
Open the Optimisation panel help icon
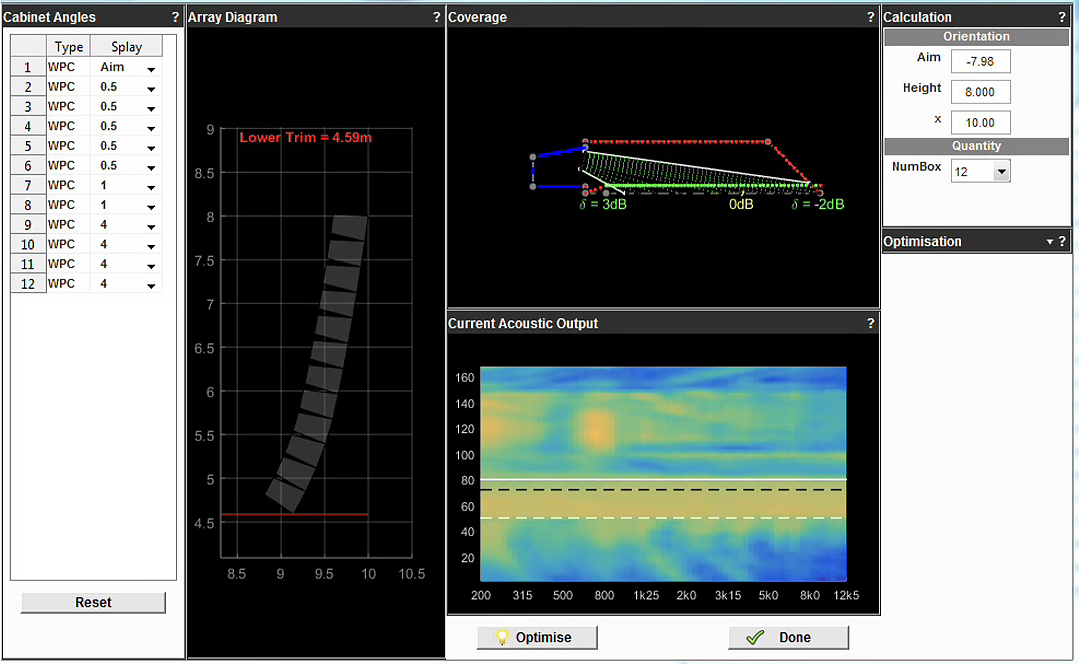coord(1062,241)
